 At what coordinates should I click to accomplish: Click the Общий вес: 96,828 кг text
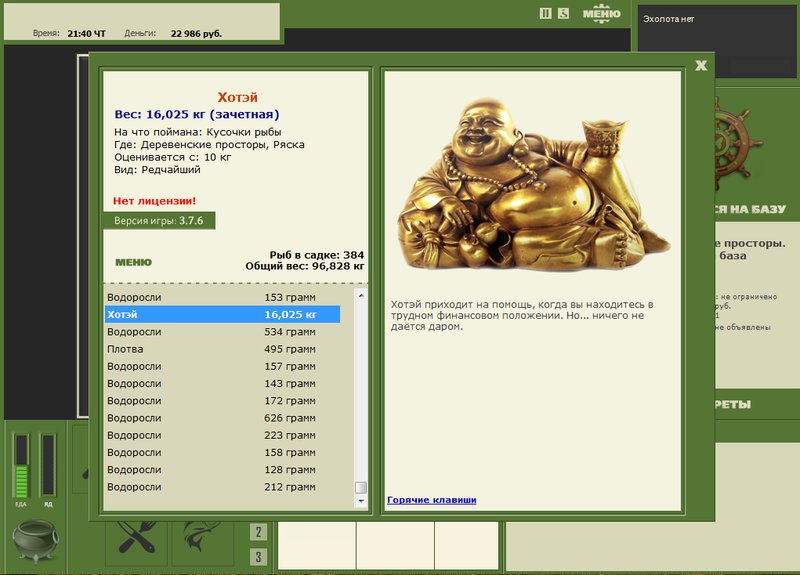[x=305, y=266]
